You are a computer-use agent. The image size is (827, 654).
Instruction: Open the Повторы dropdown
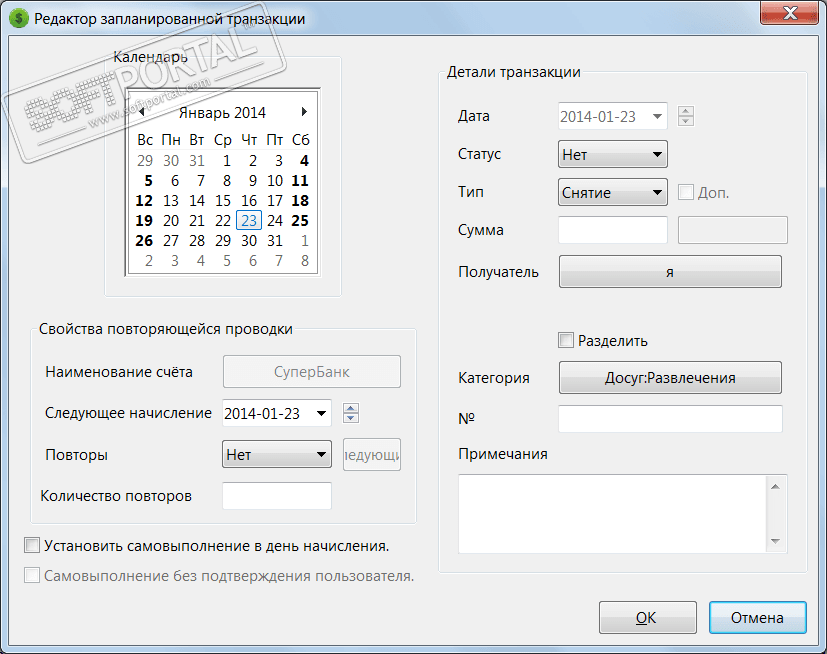[277, 455]
